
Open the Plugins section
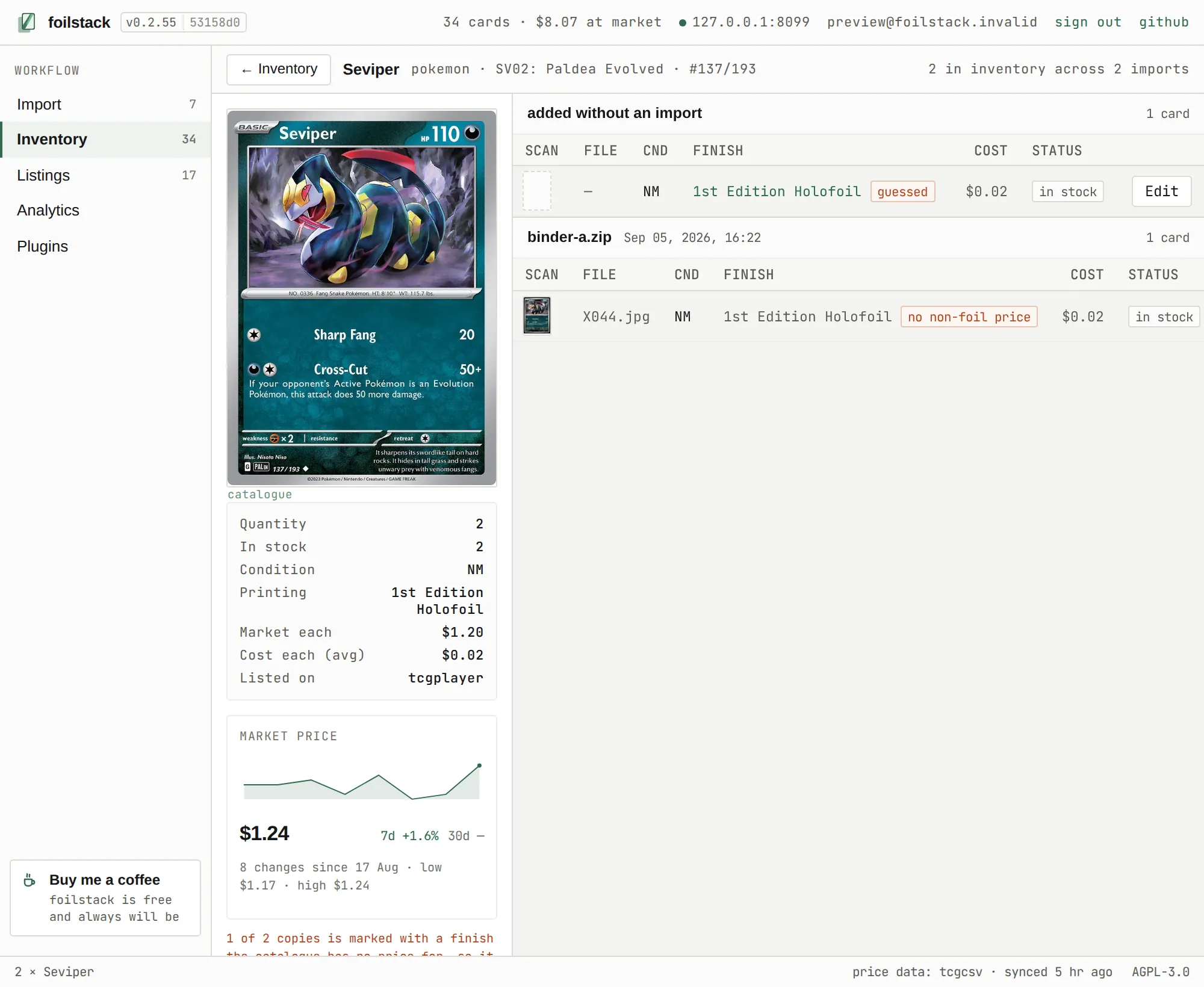coord(106,246)
